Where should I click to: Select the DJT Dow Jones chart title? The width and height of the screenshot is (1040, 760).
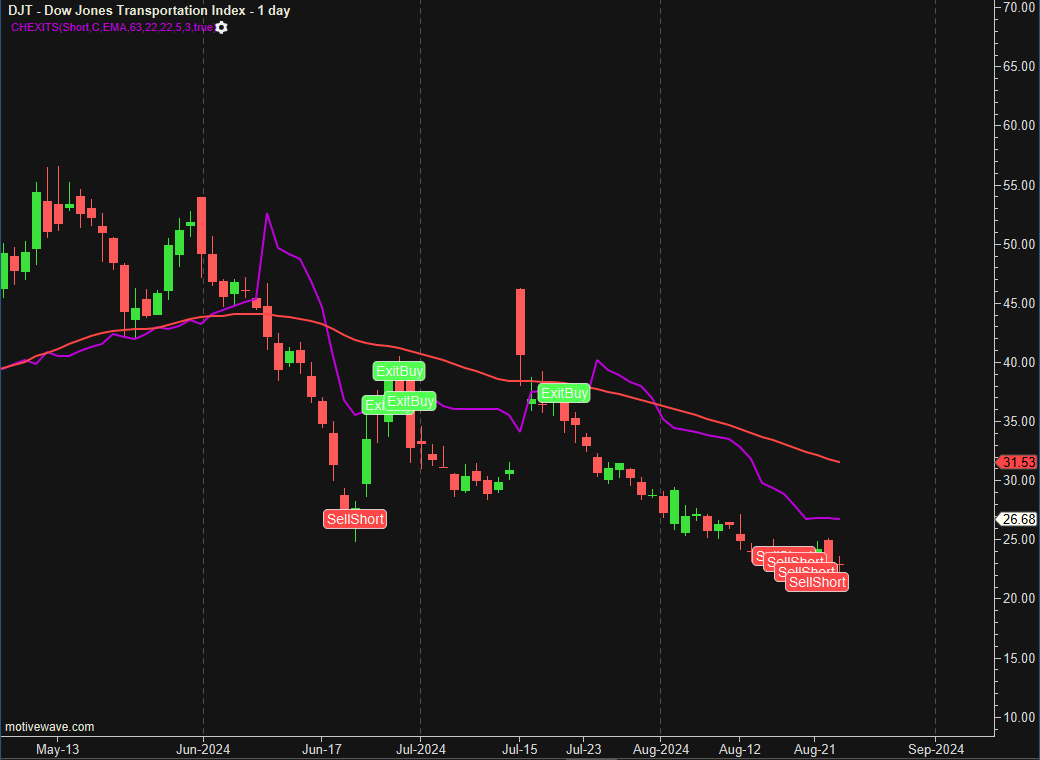tap(149, 11)
